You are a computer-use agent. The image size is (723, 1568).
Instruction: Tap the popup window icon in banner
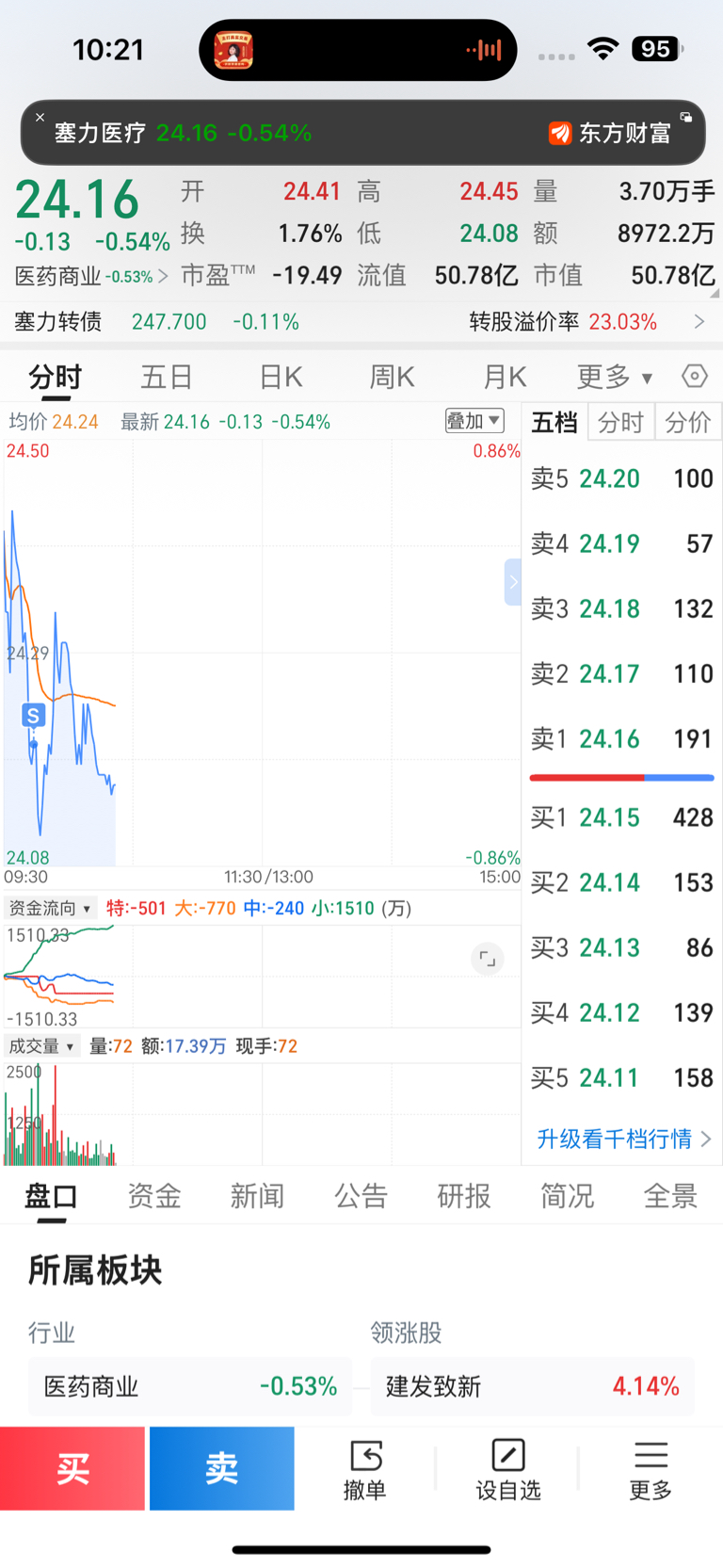point(686,118)
